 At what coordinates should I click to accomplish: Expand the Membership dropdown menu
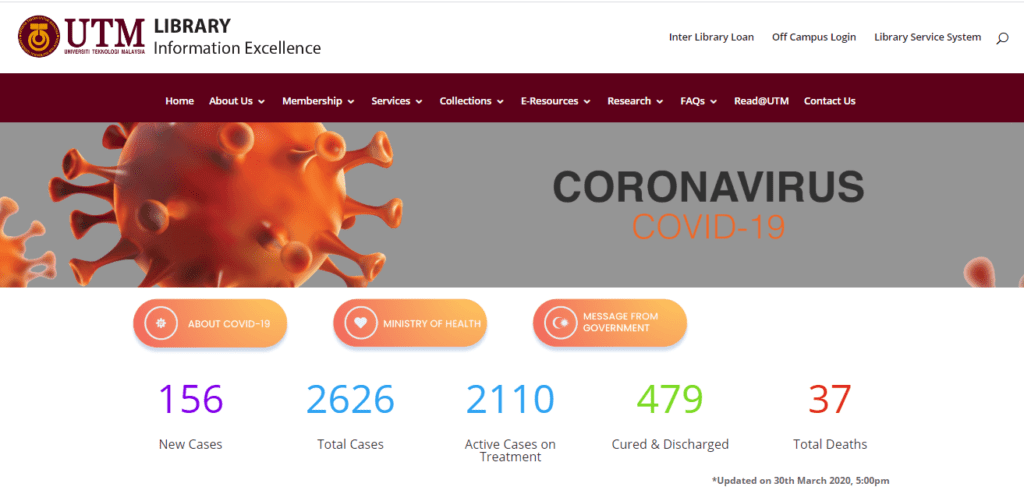pyautogui.click(x=318, y=101)
